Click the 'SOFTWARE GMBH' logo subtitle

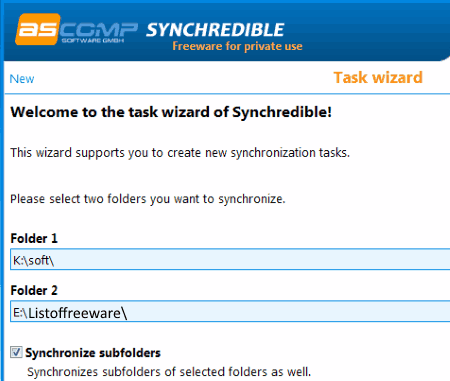93,40
